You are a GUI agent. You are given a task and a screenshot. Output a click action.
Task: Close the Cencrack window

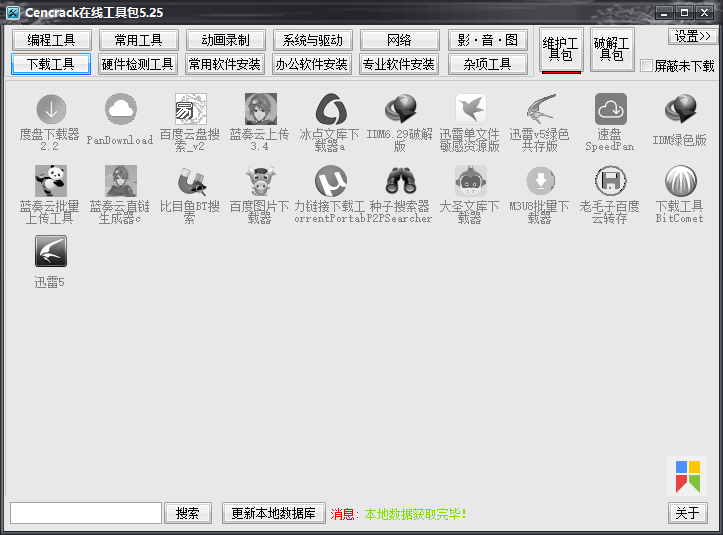pyautogui.click(x=705, y=13)
